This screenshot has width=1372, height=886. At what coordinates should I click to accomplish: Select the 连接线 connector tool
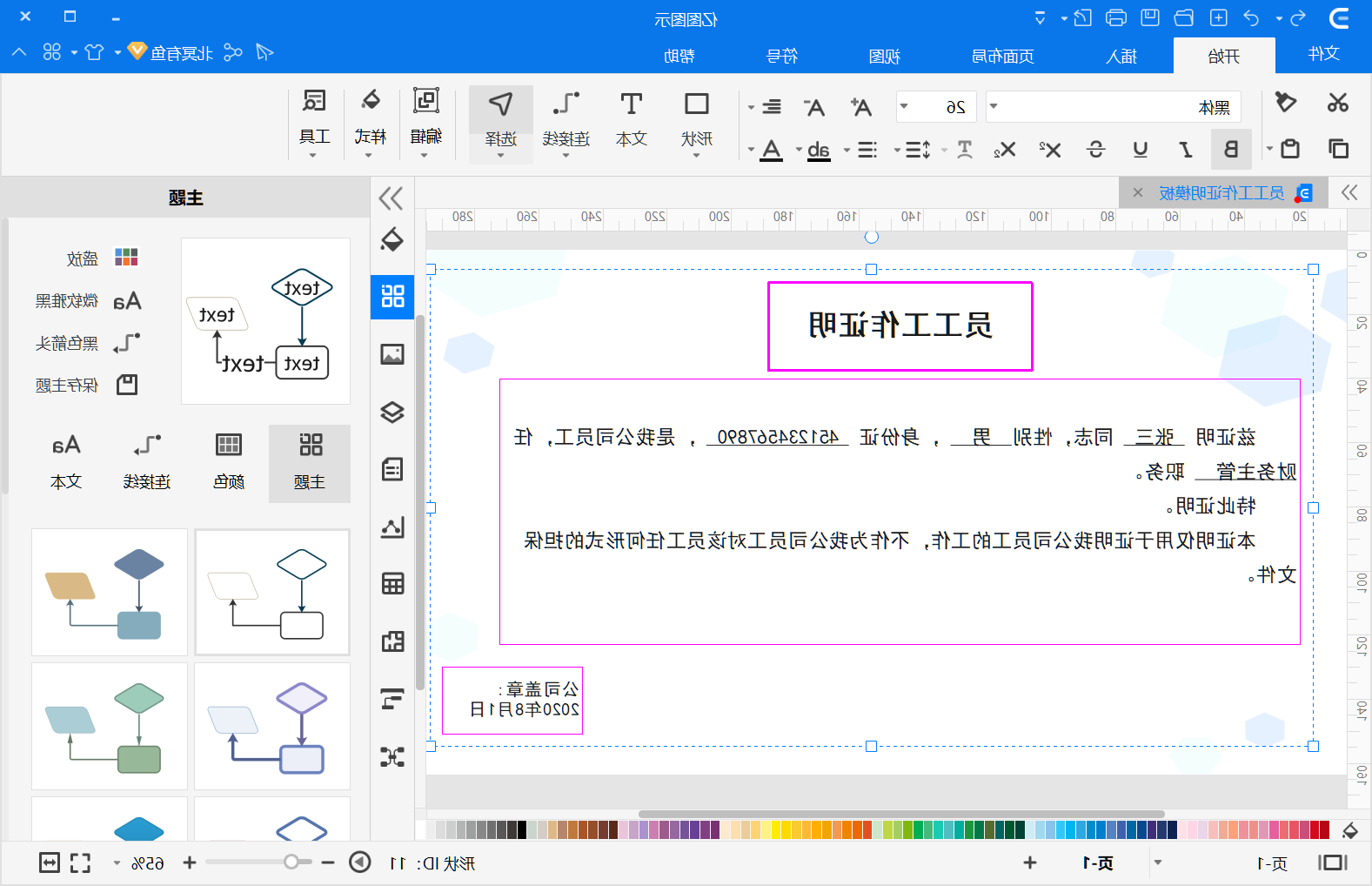click(566, 124)
